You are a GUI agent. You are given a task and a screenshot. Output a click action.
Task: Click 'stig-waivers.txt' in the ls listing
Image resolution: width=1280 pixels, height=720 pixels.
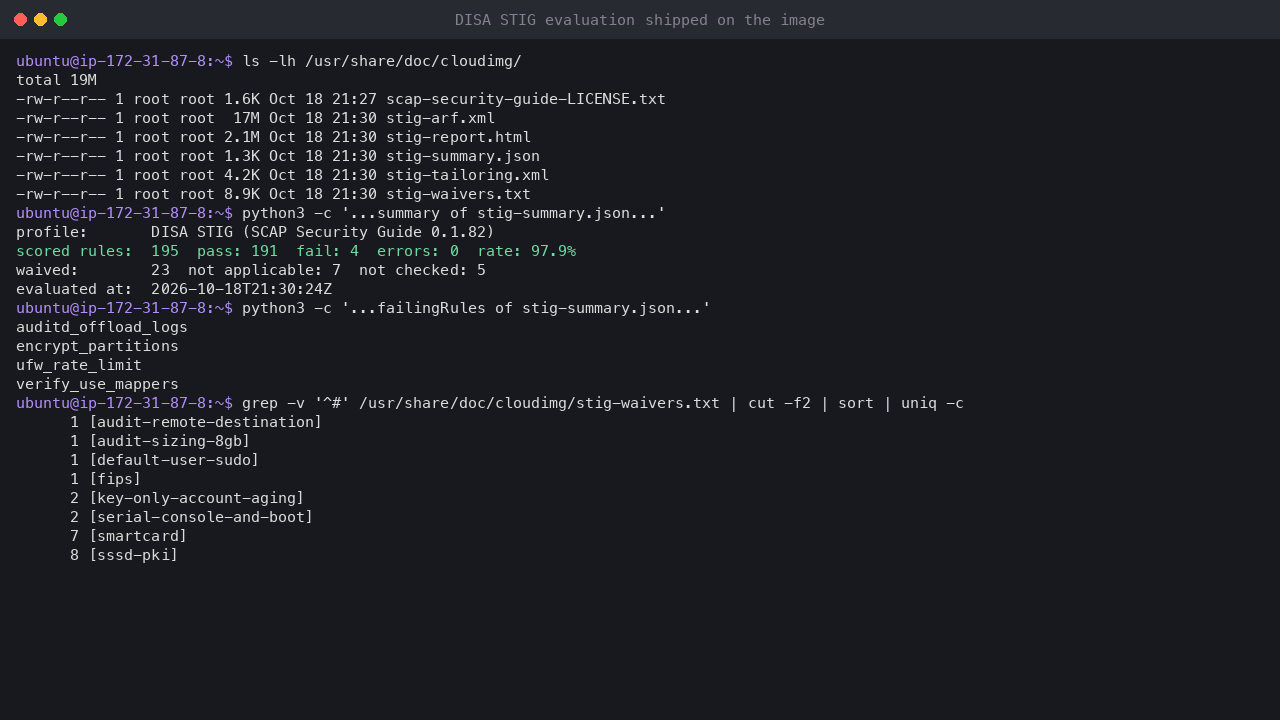(459, 194)
